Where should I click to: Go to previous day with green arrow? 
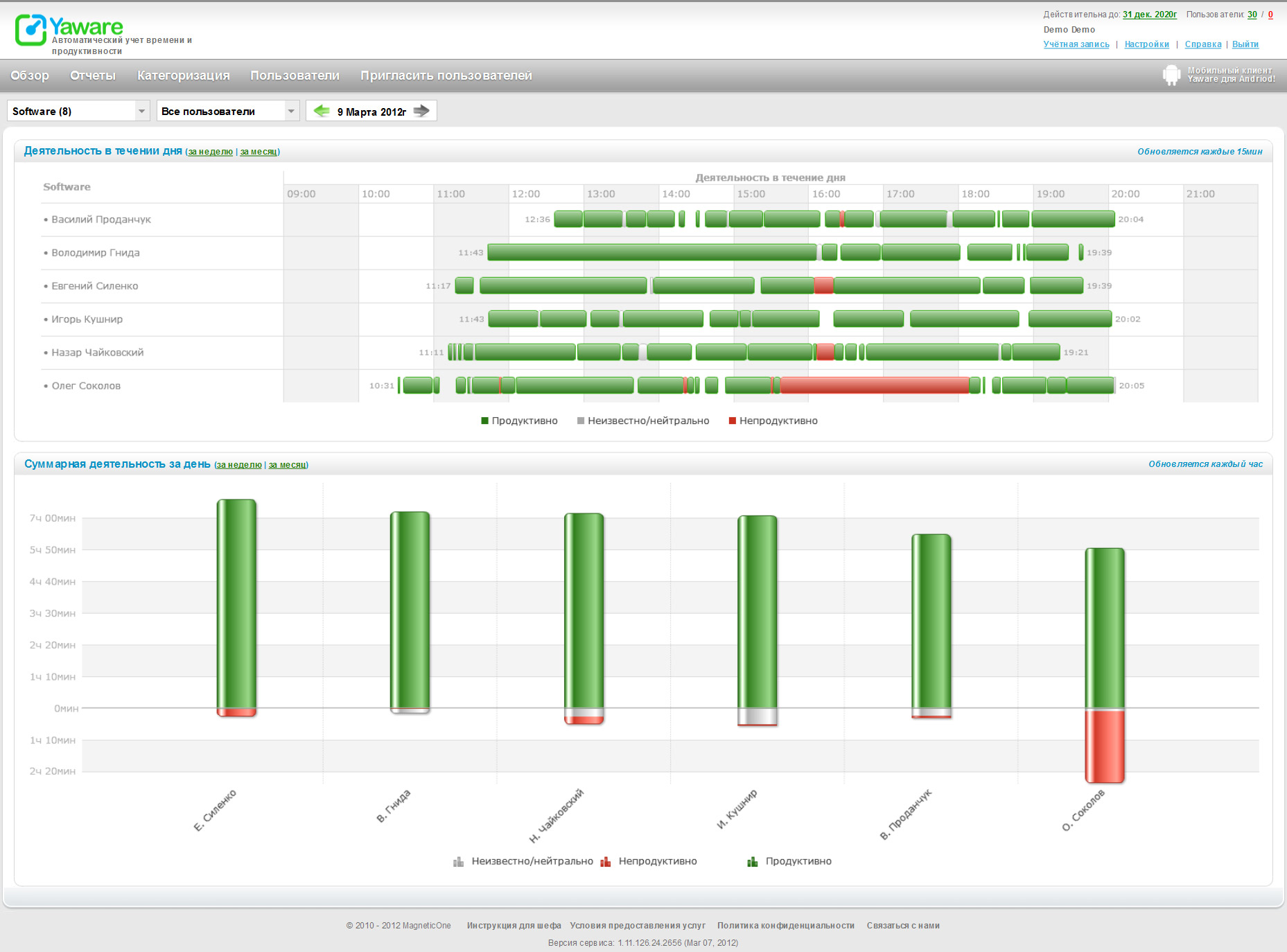point(322,111)
